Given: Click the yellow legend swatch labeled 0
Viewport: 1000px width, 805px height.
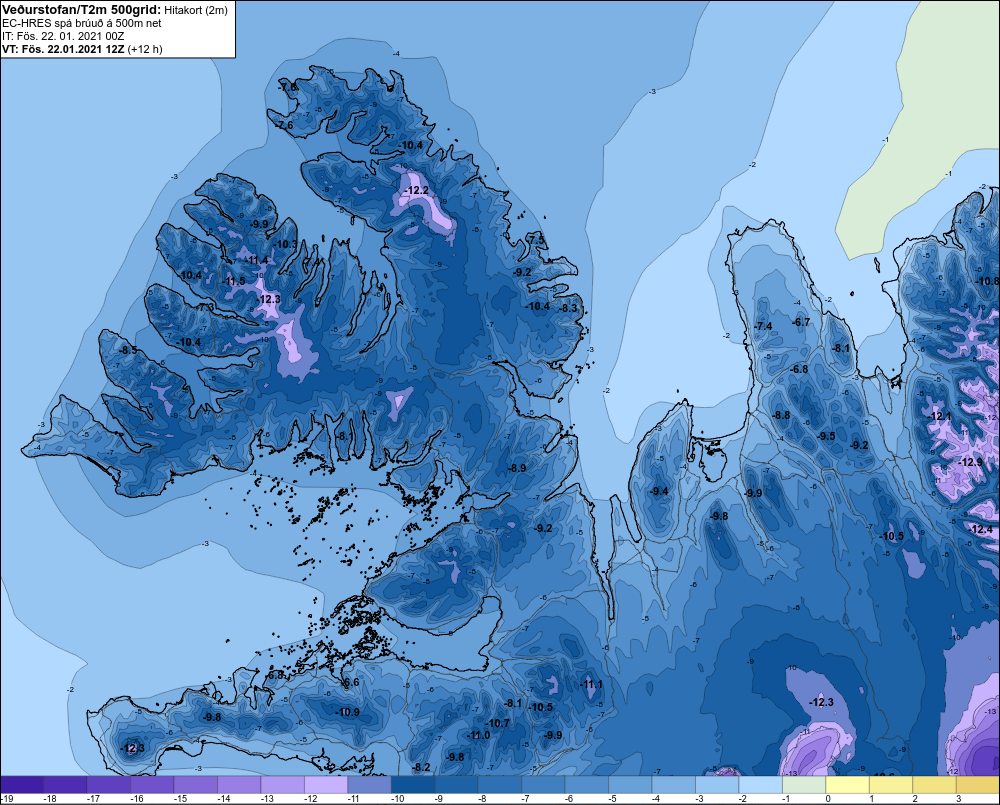Looking at the screenshot, I should [848, 785].
